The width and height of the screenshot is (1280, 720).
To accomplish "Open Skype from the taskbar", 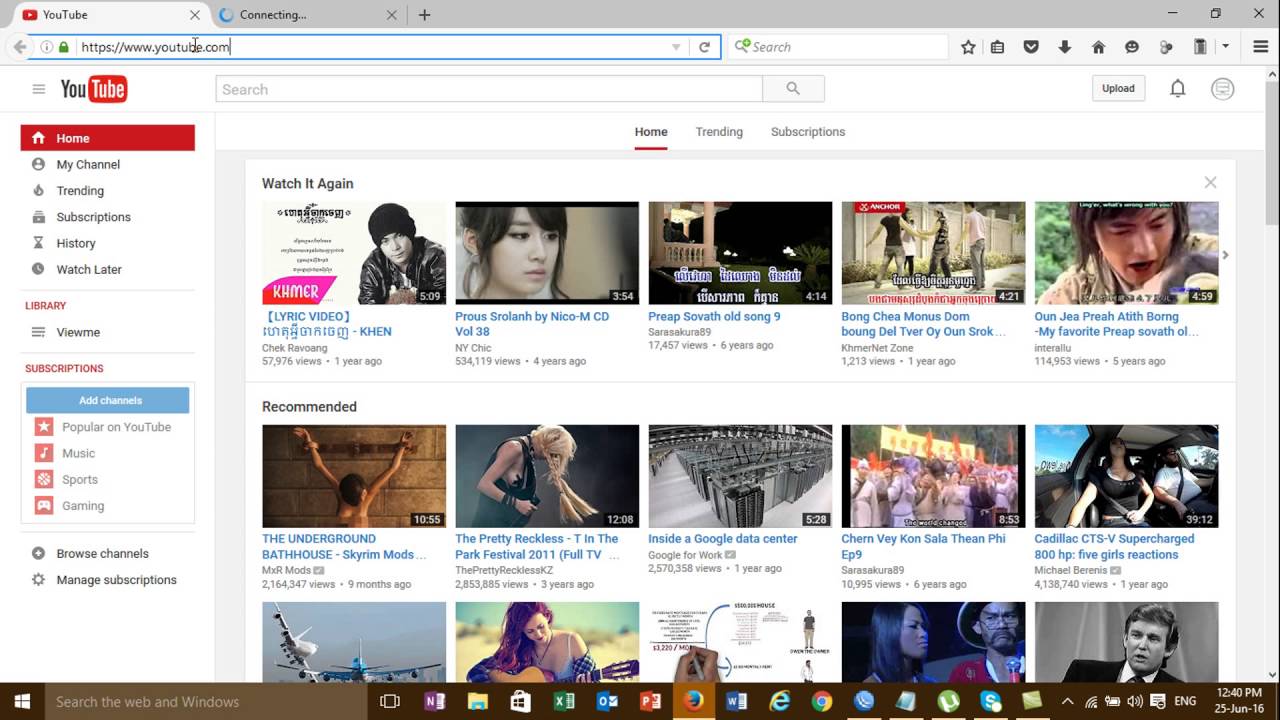I will [991, 701].
